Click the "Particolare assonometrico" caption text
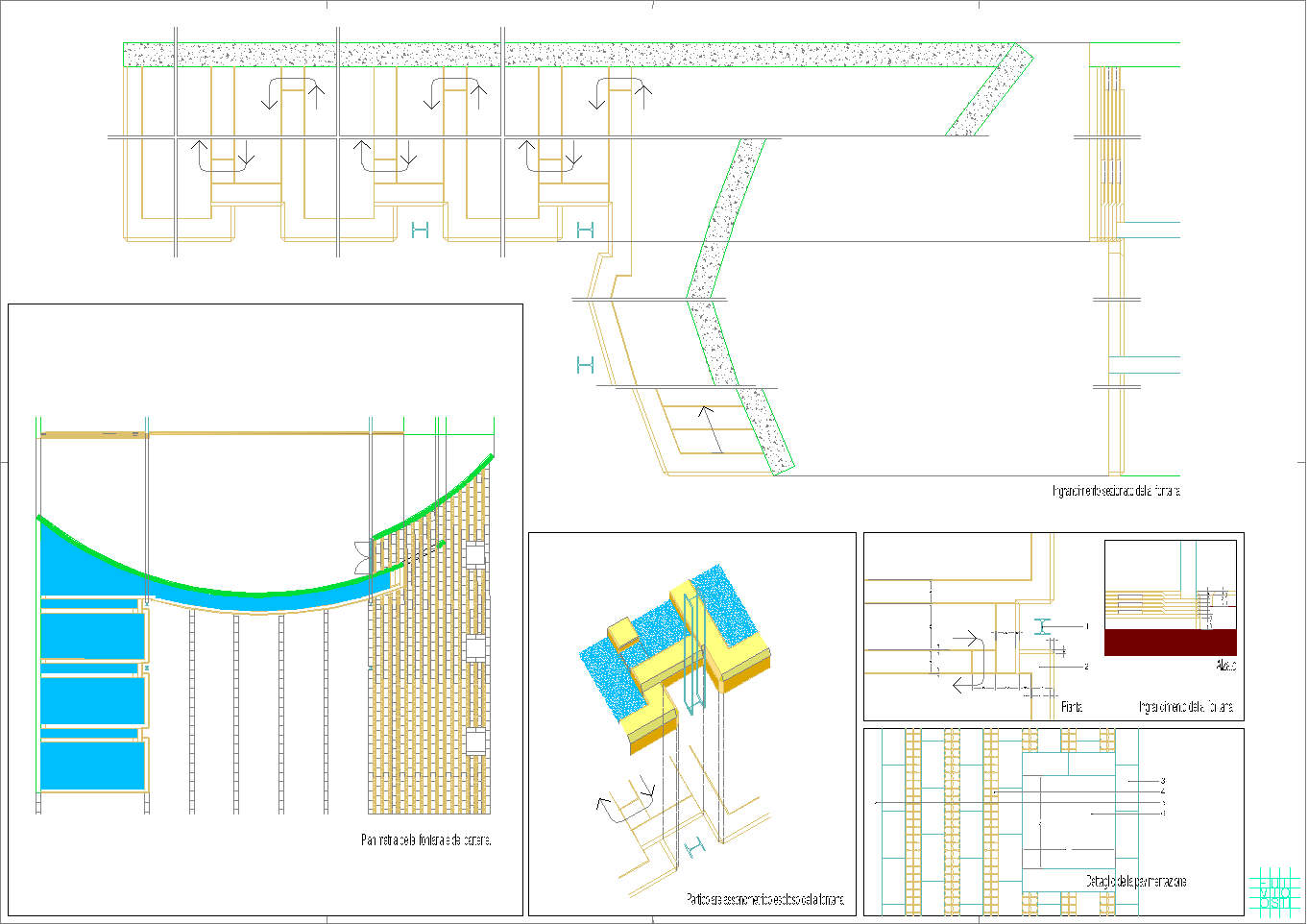 (x=764, y=899)
